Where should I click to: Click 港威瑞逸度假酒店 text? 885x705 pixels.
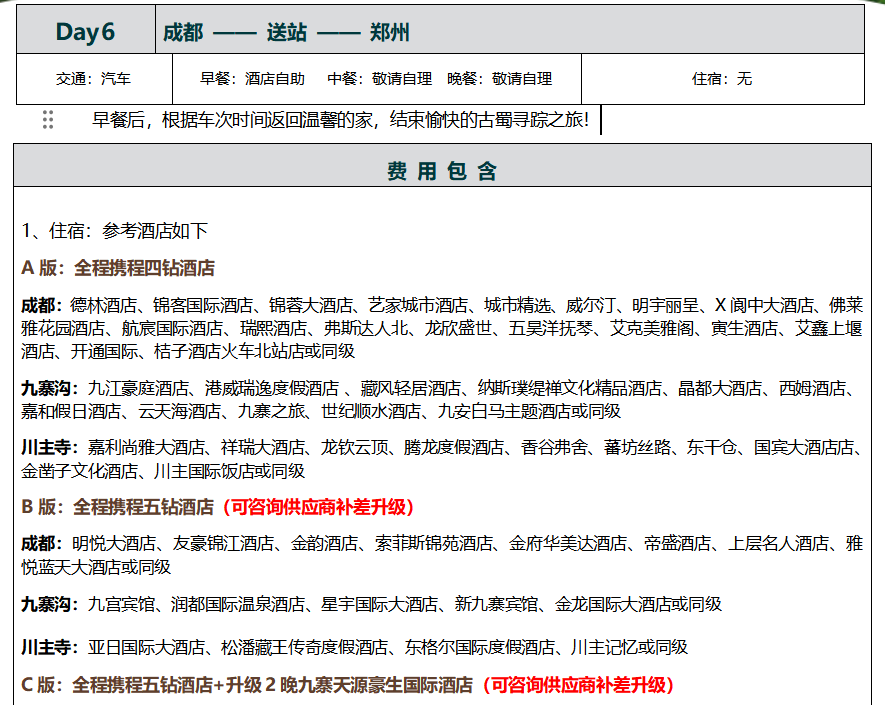(272, 388)
